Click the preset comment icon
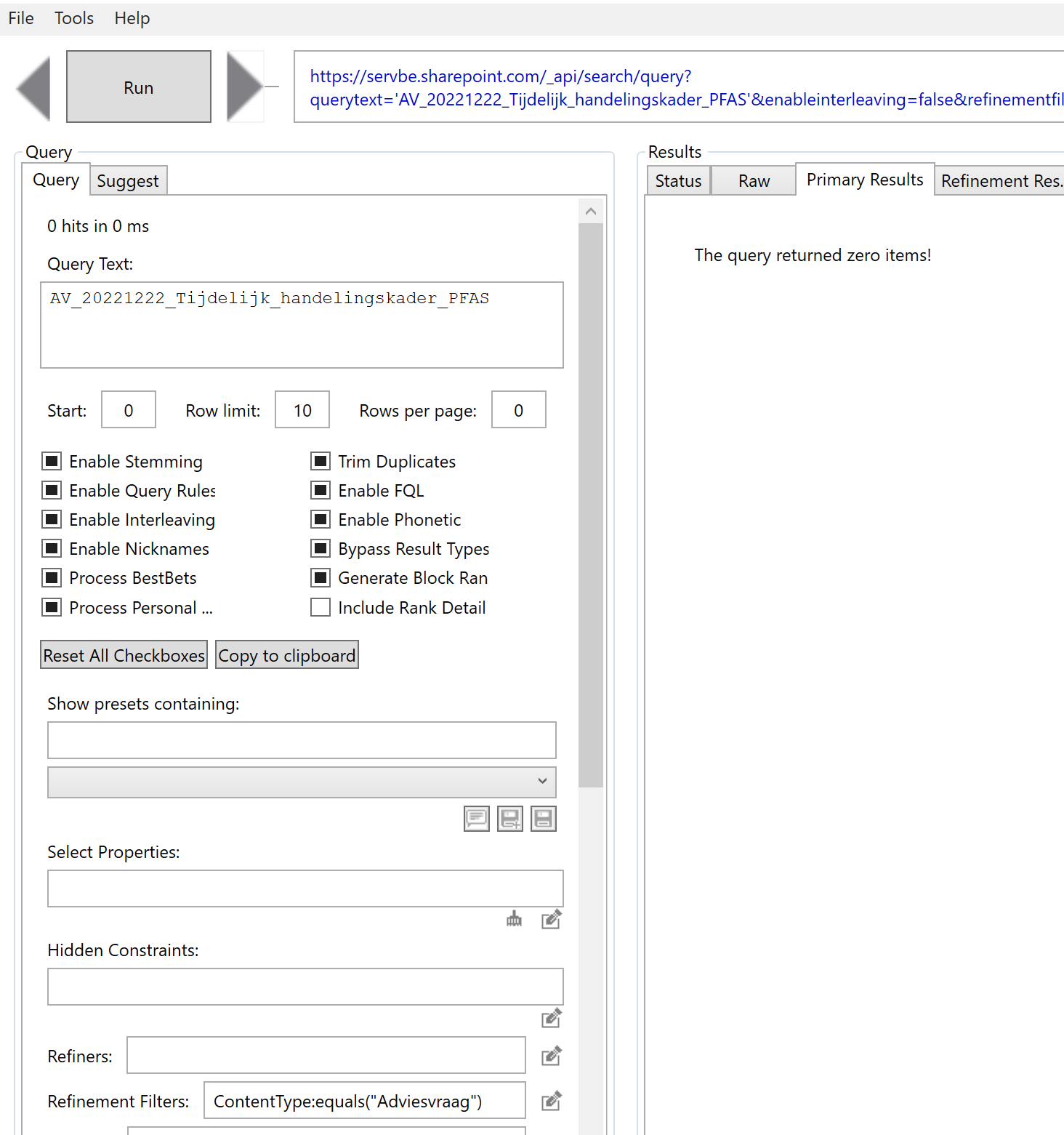Screen dimensions: 1064x1135 point(477,819)
